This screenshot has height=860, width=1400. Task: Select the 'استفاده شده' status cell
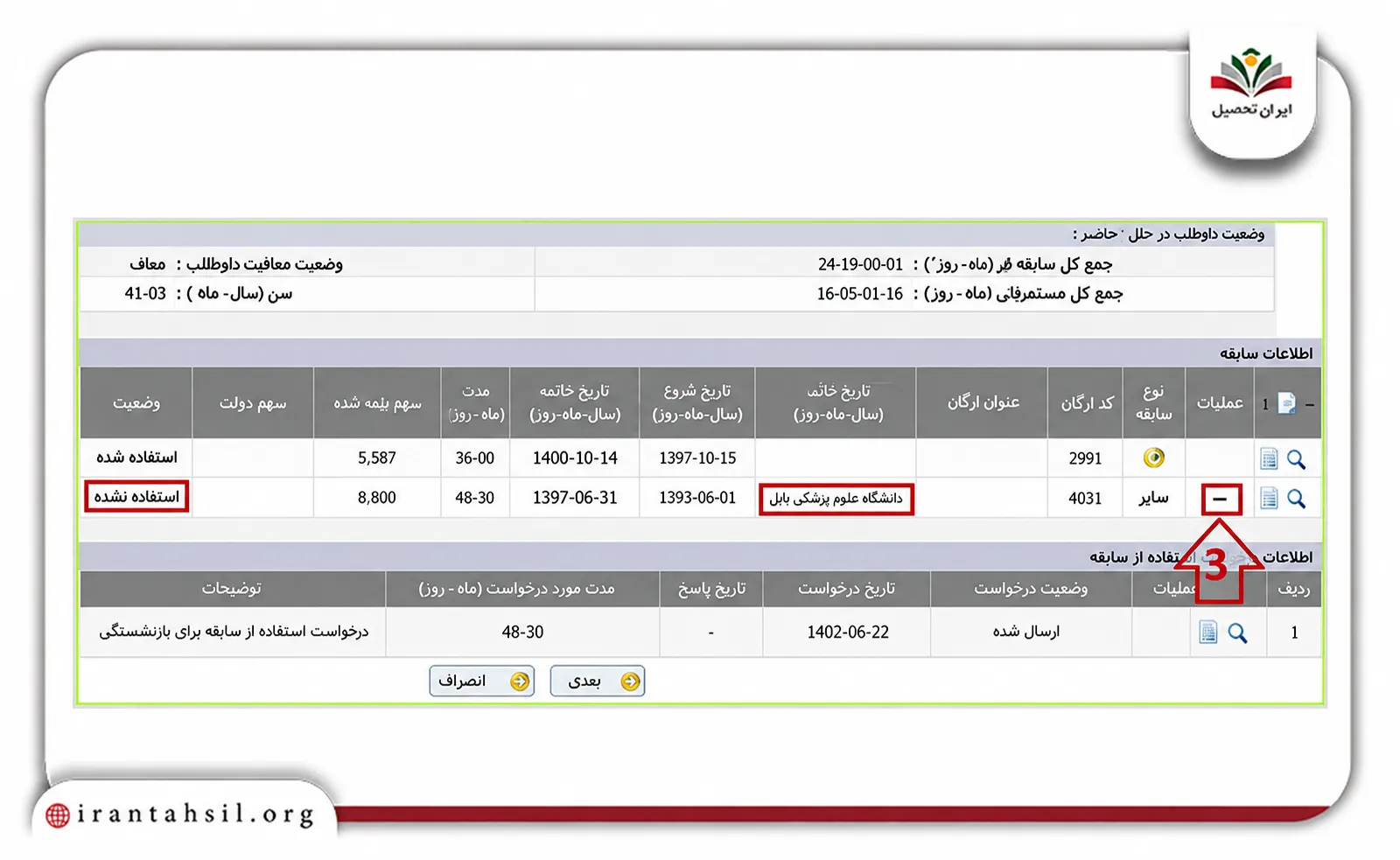pos(136,457)
